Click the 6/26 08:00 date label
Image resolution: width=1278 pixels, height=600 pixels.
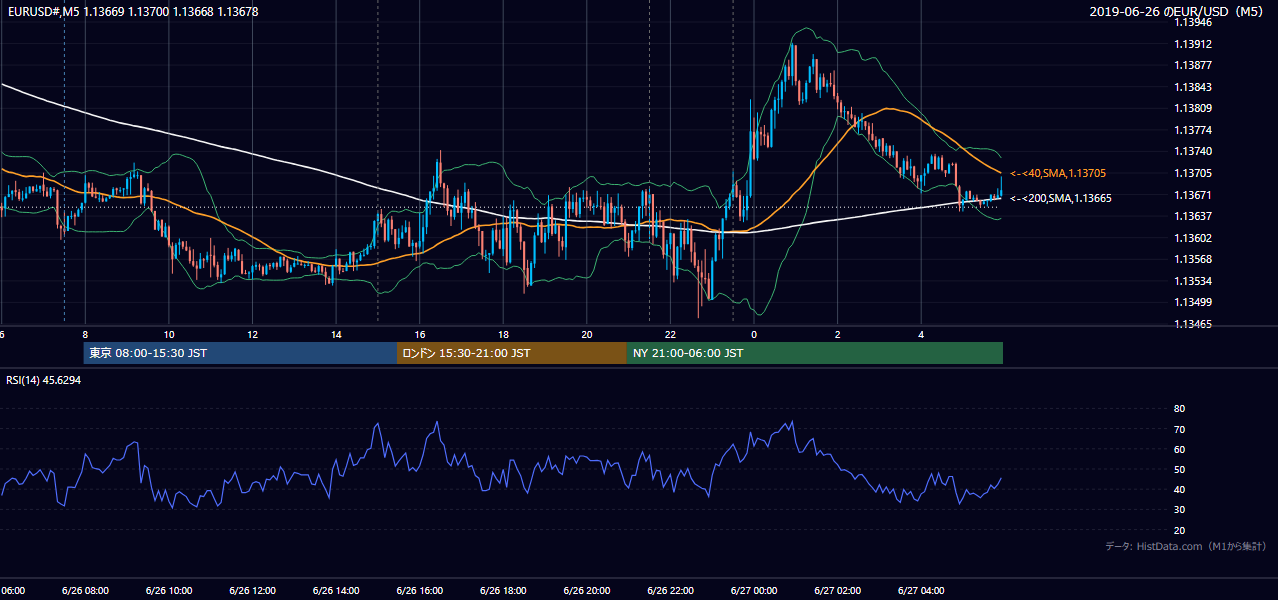tap(85, 591)
